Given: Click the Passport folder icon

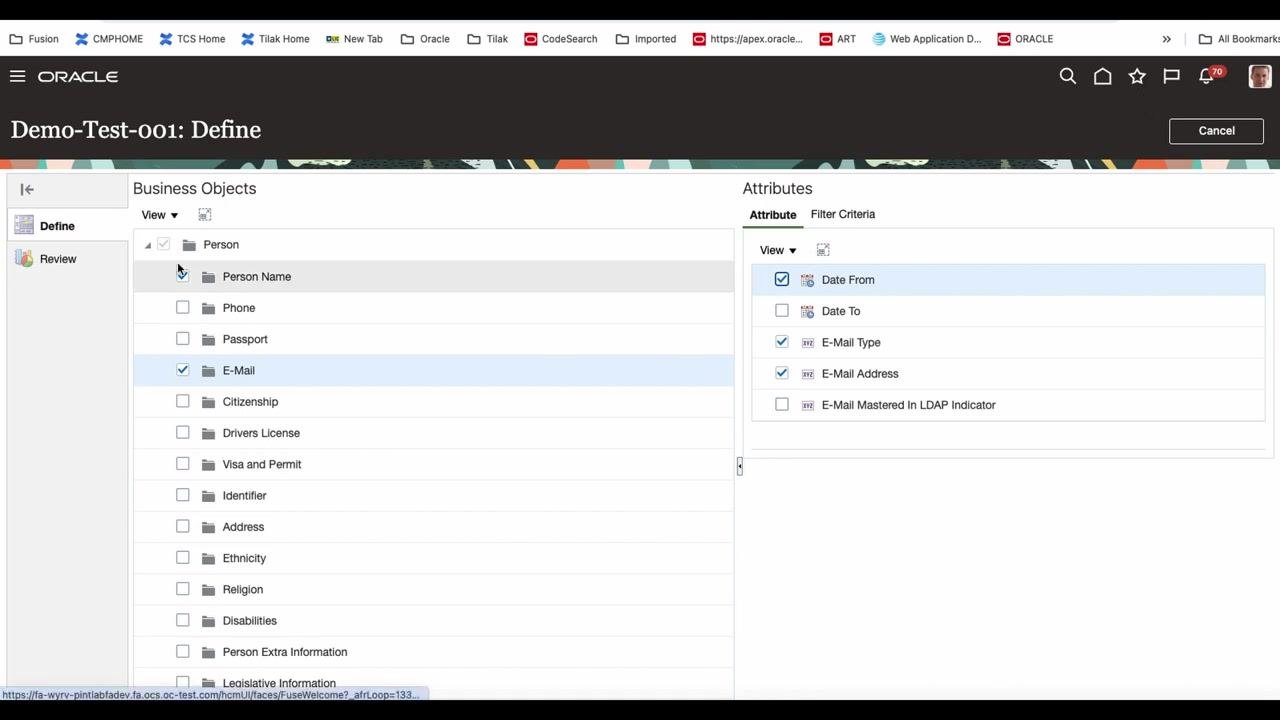Looking at the screenshot, I should click(x=208, y=339).
